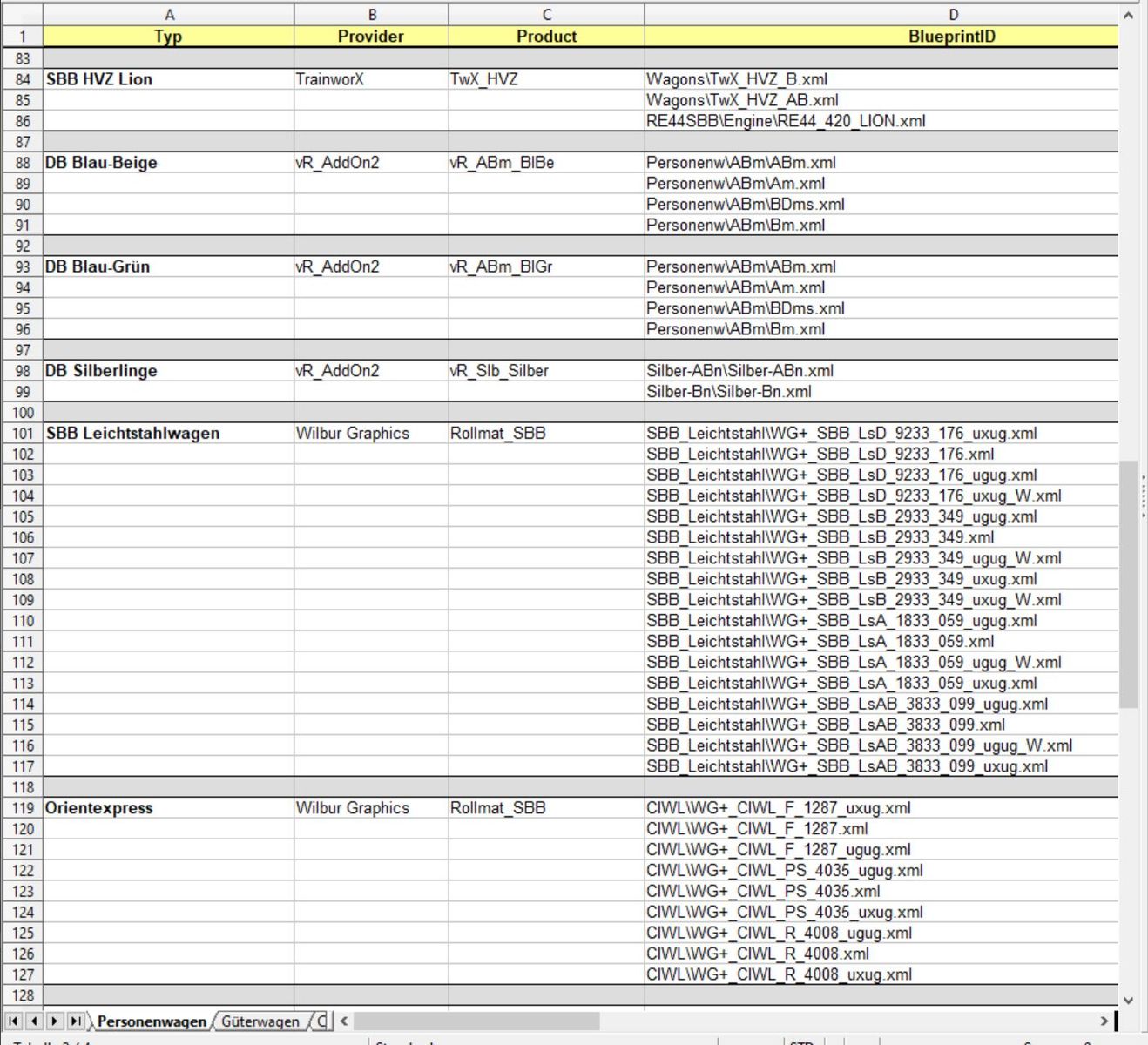Select the Provider header cell
The width and height of the screenshot is (1148, 1045).
point(372,37)
